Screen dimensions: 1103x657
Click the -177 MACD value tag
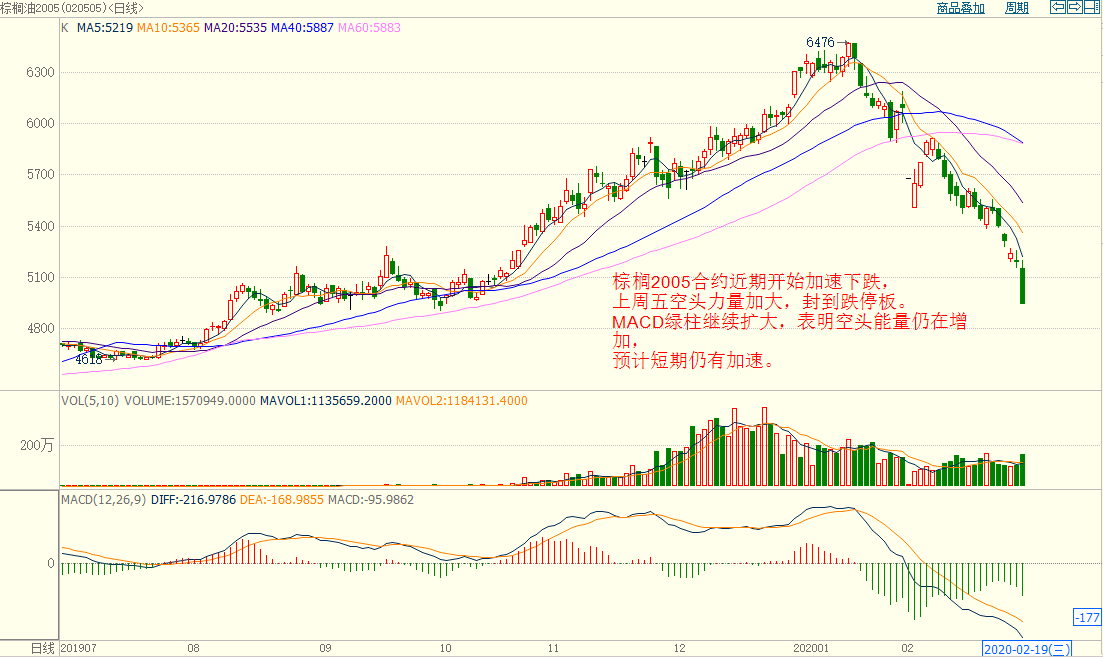[x=1086, y=616]
